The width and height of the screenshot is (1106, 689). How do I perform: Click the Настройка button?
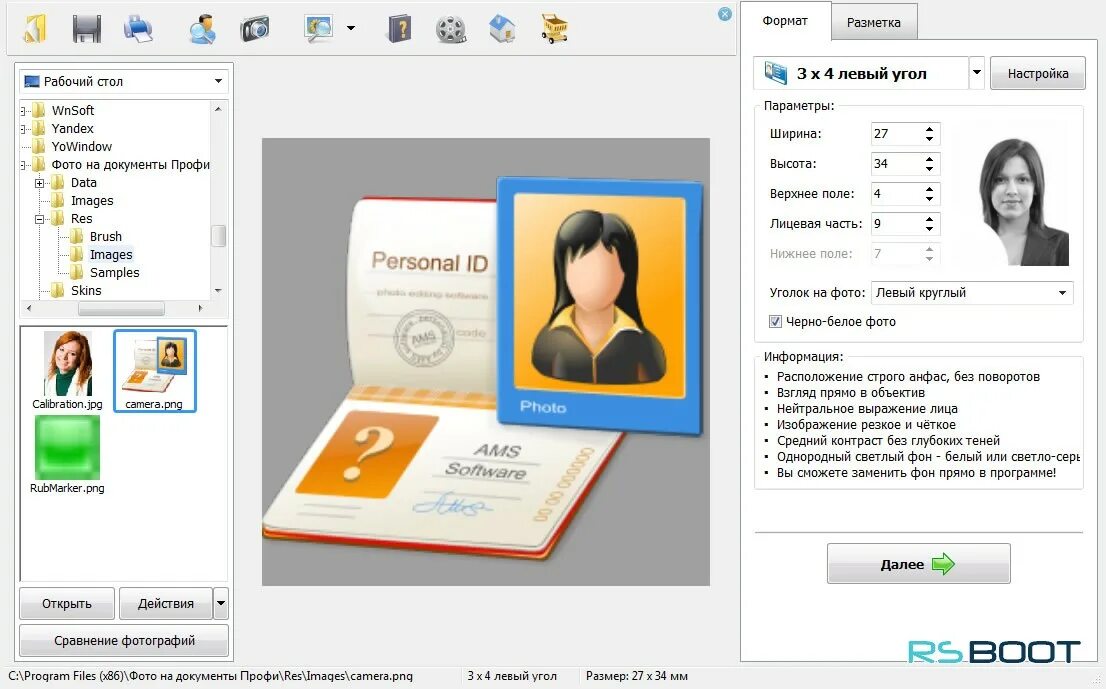1038,73
